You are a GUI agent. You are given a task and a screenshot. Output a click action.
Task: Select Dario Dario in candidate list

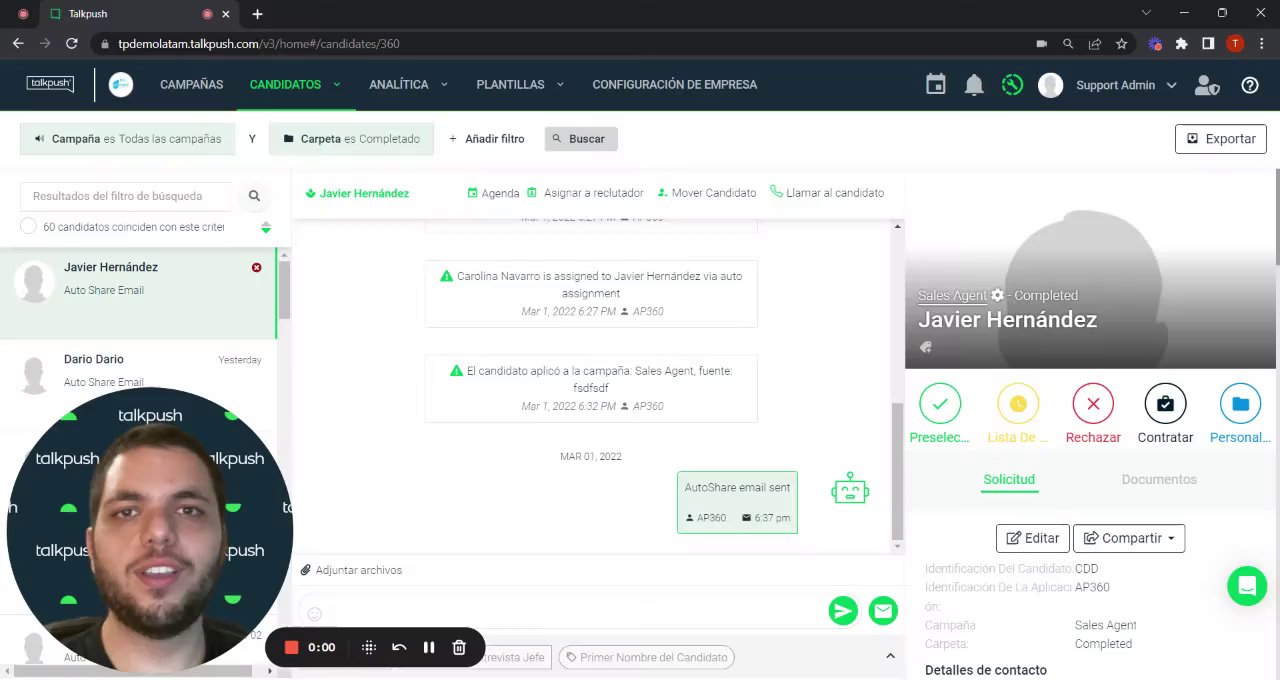[138, 386]
